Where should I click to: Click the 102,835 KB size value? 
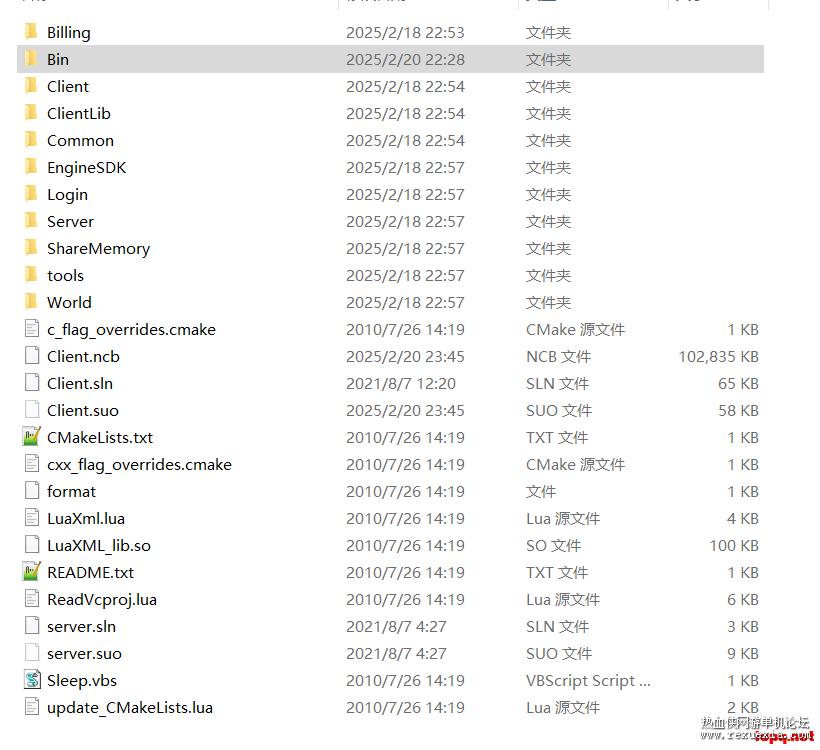[x=719, y=356]
